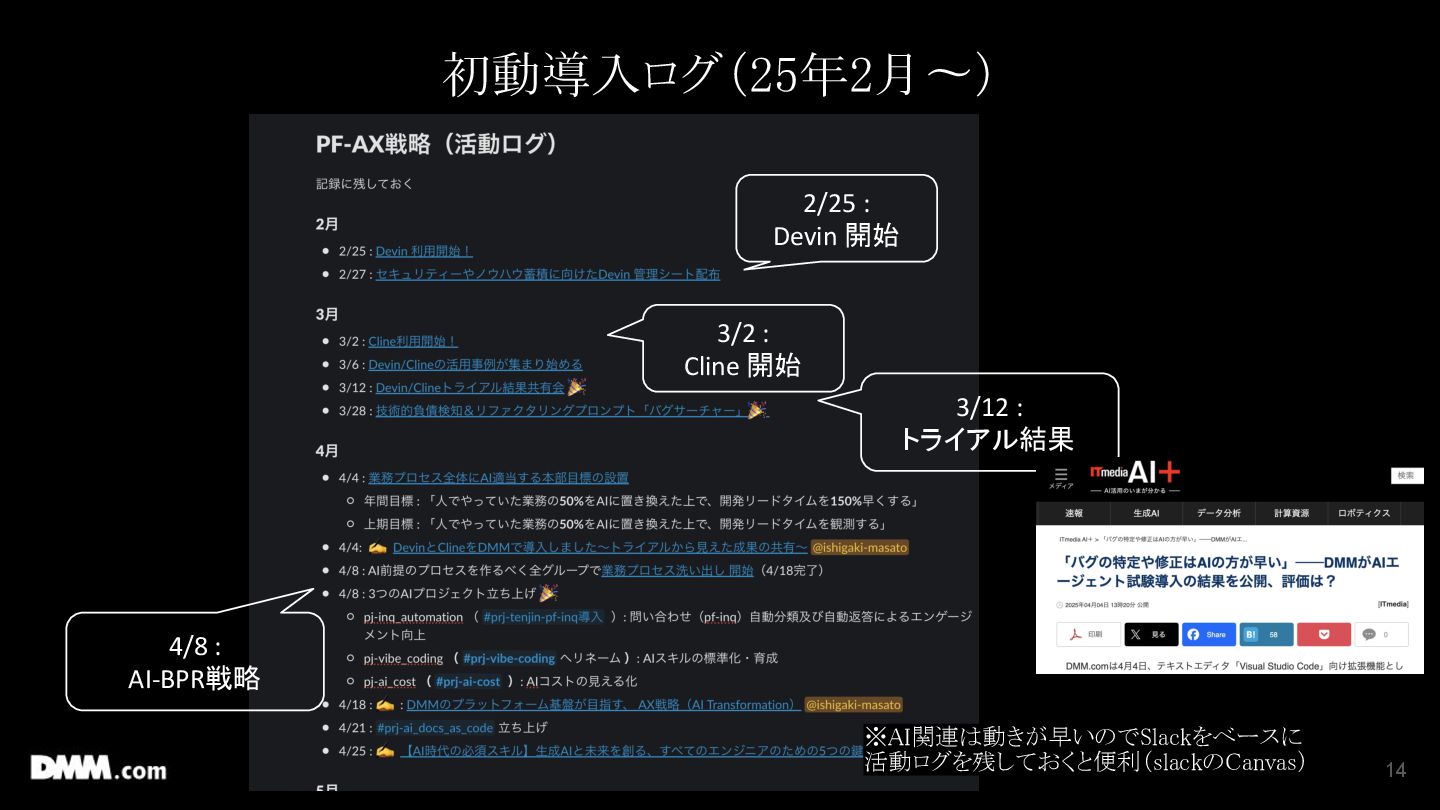Open the 計算資源 tab in ITmedia nav
The image size is (1440, 810).
click(x=1291, y=513)
